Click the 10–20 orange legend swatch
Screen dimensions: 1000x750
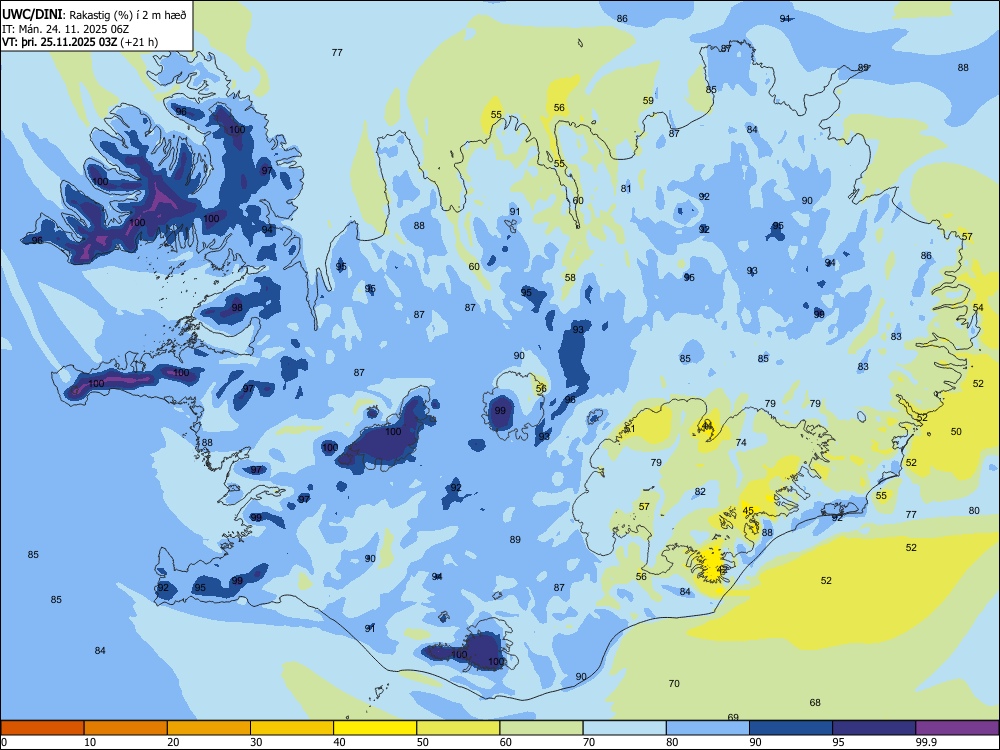tap(126, 728)
